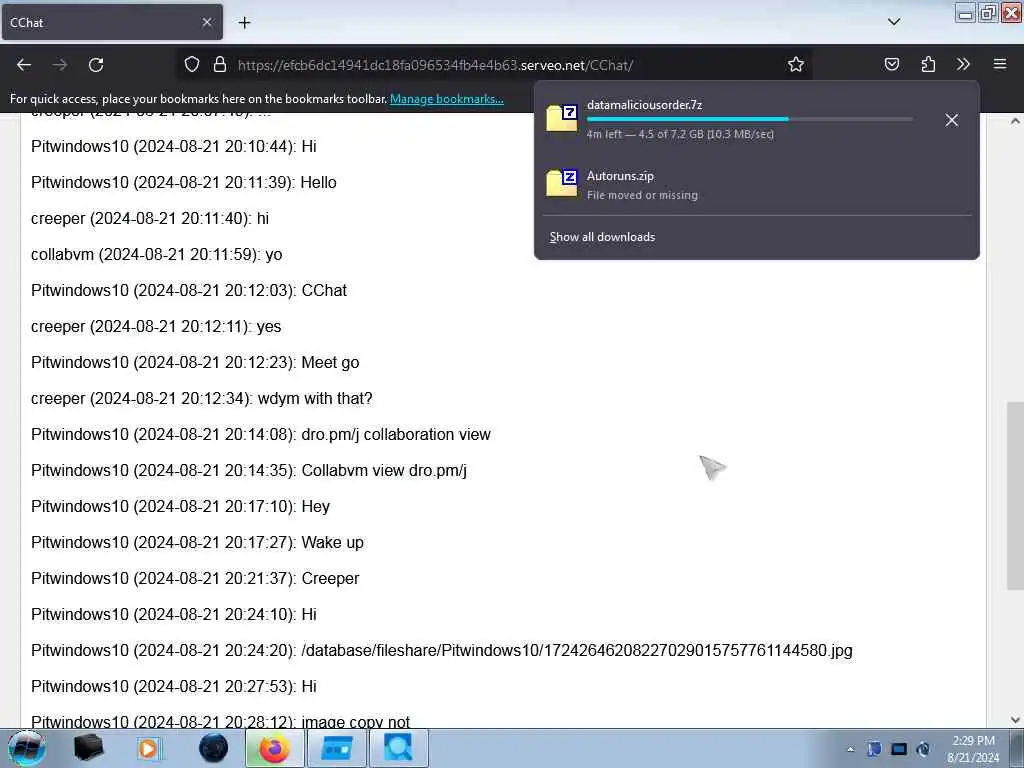
Task: Click the 'Hey' message at 20:17:10
Action: pos(180,506)
